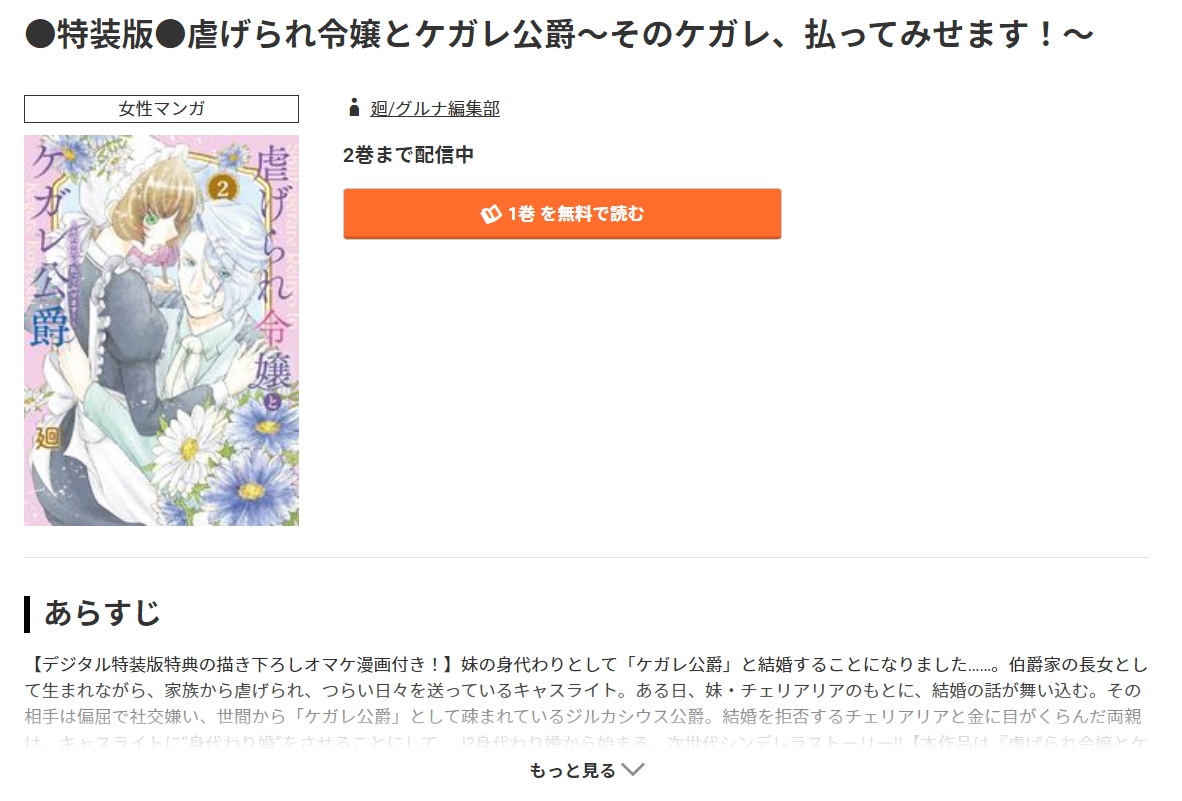The image size is (1182, 801).
Task: Click the vertical 虐げられ令嬢 text on the cover
Action: coord(273,270)
